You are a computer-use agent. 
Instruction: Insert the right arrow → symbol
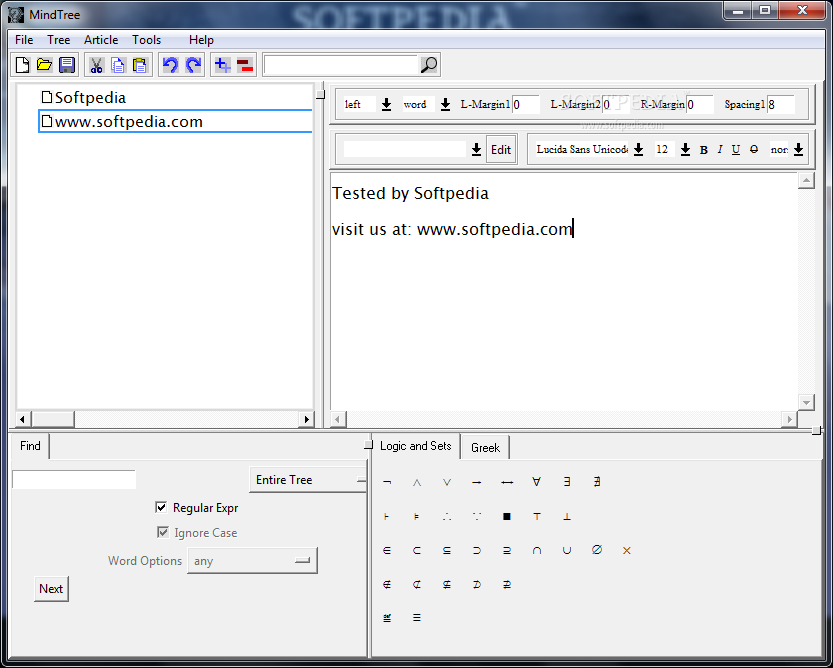[477, 482]
